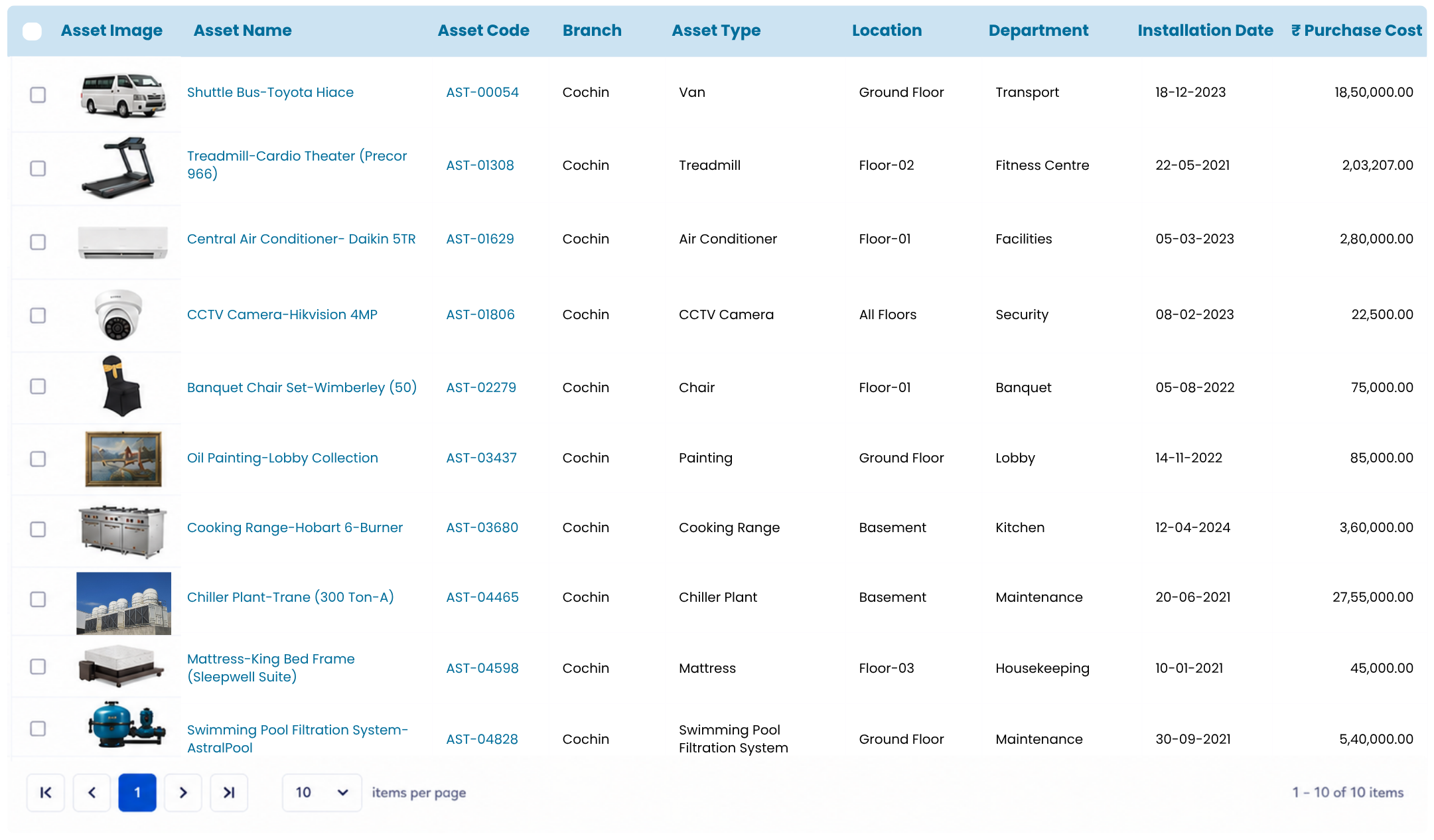This screenshot has width=1434, height=840.
Task: Go to the next page
Action: click(x=183, y=792)
